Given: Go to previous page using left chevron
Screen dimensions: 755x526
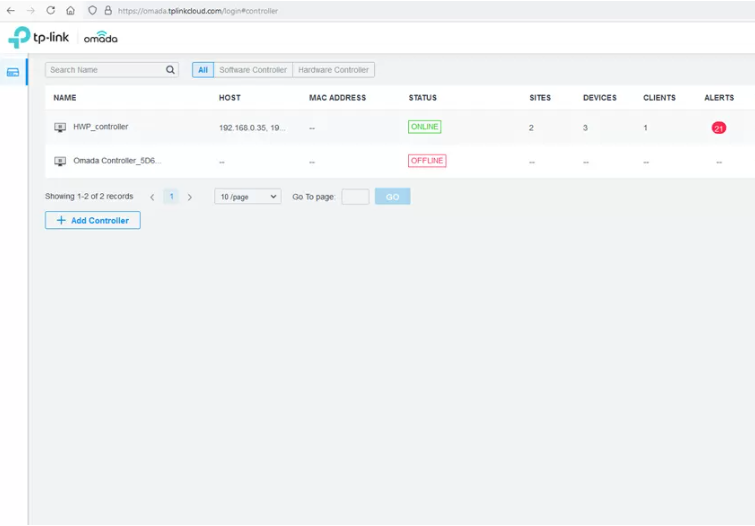Looking at the screenshot, I should [x=152, y=197].
